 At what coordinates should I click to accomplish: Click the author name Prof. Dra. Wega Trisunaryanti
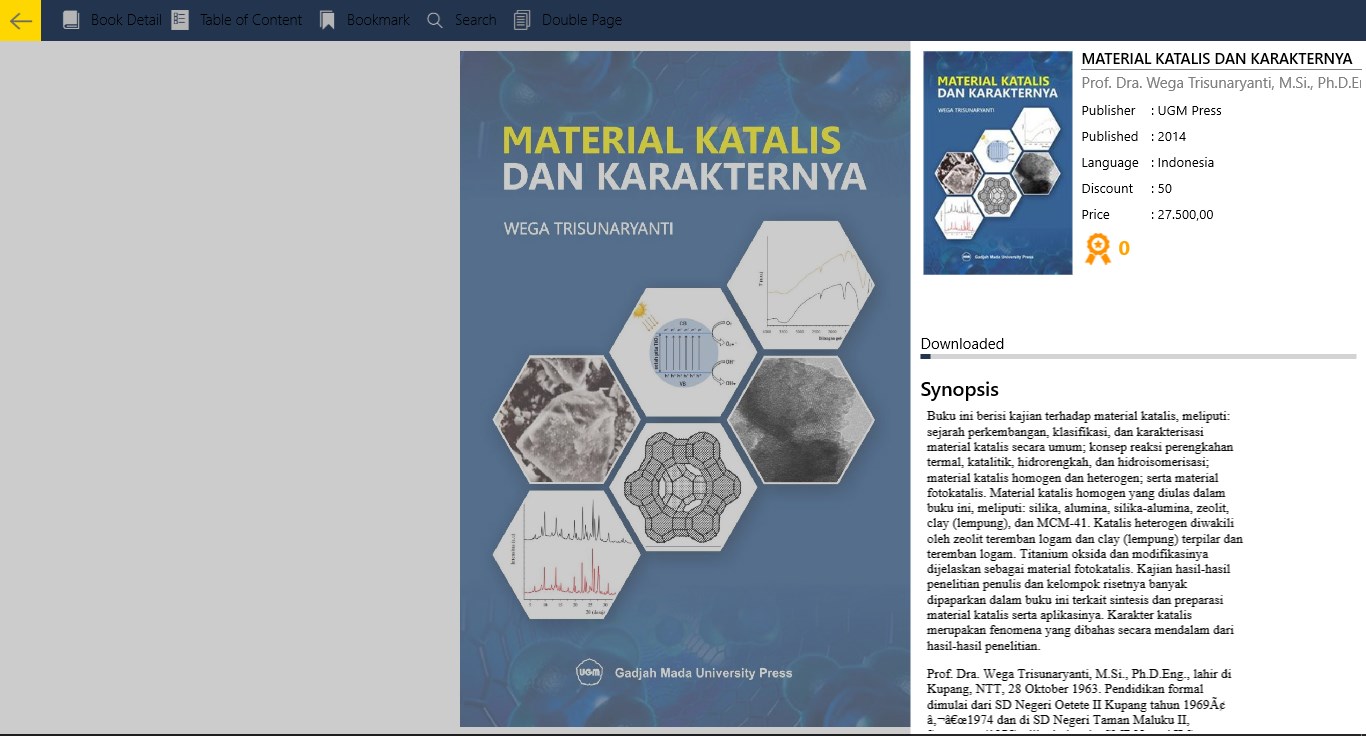point(1221,83)
